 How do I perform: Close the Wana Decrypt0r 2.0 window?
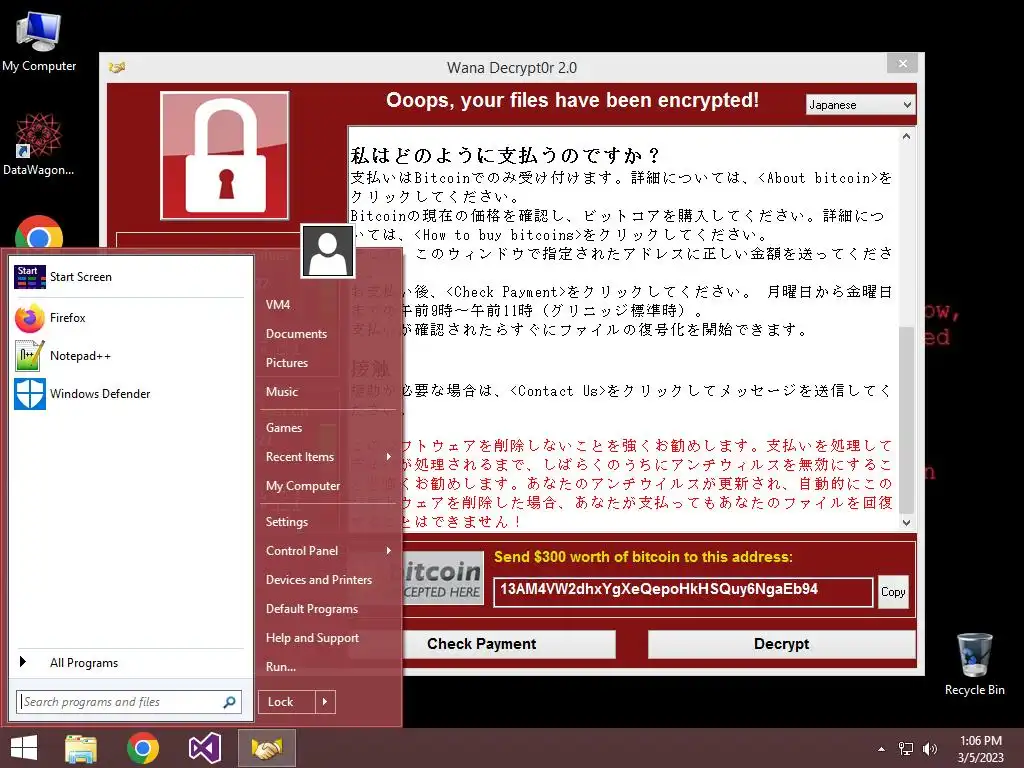click(903, 63)
